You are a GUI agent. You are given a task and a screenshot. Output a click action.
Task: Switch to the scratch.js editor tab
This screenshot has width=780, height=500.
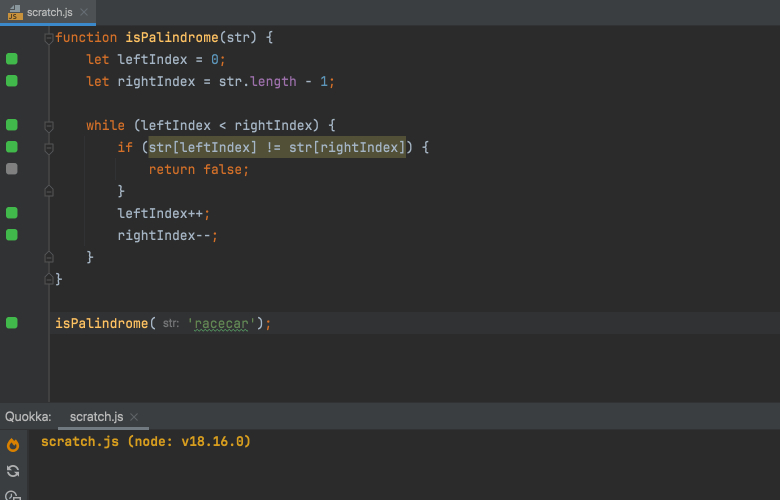click(49, 12)
